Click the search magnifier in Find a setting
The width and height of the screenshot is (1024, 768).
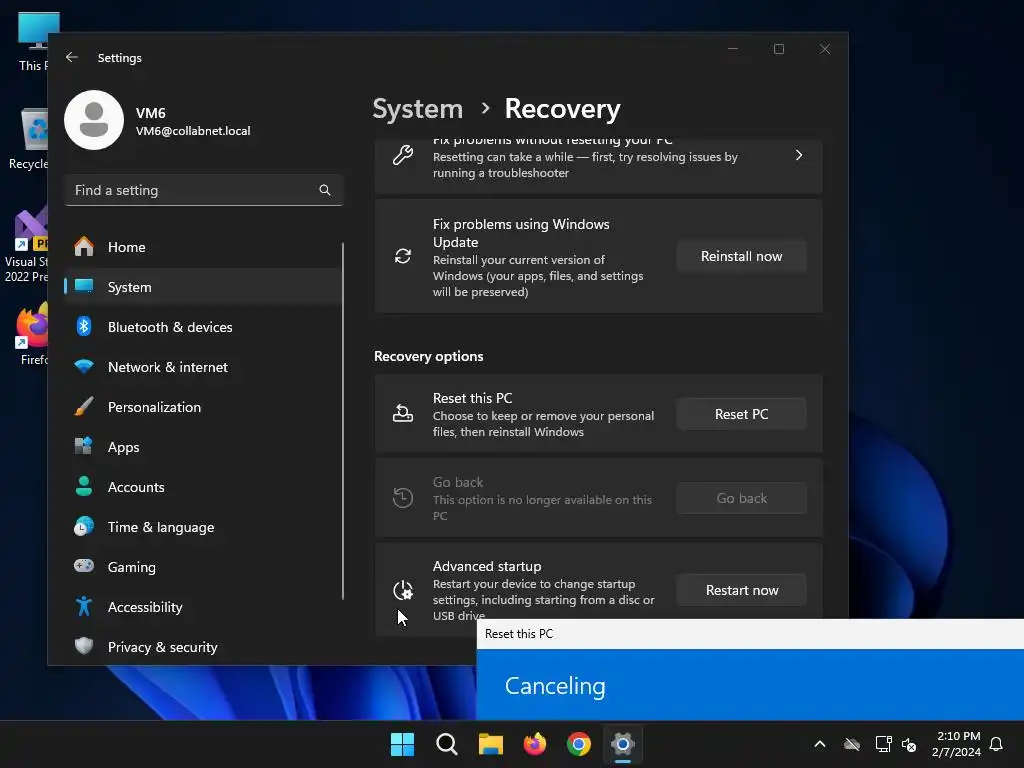pyautogui.click(x=325, y=190)
